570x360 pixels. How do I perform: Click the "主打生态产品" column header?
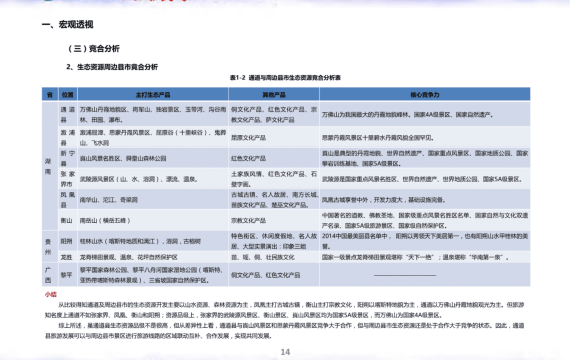153,95
